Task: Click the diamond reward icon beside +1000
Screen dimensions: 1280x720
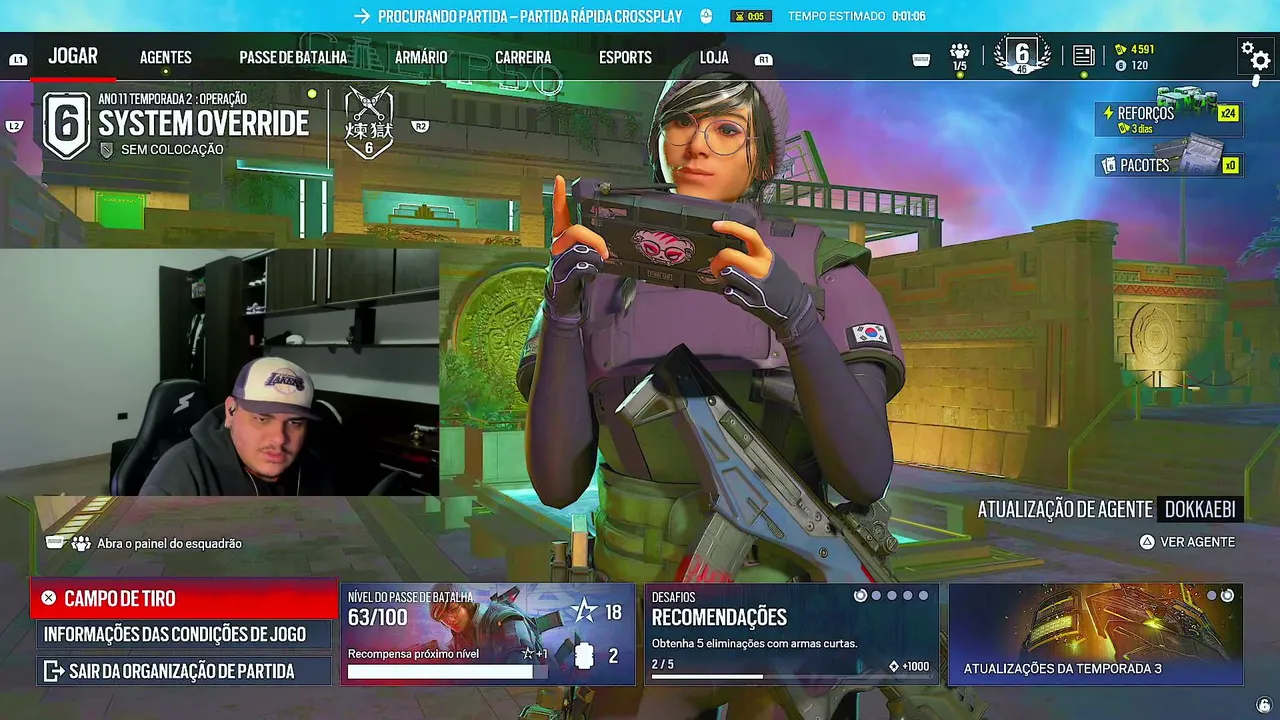Action: [894, 667]
